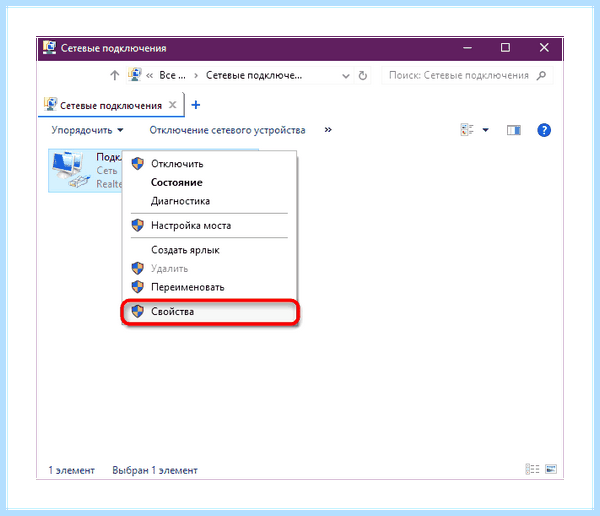
Task: Click the Up arrow navigation icon
Action: pyautogui.click(x=114, y=75)
